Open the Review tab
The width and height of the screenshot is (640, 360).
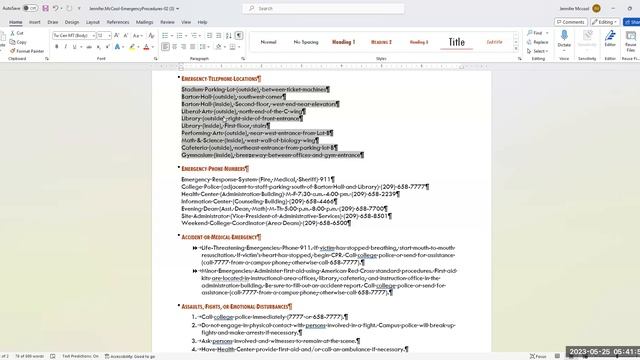pos(167,22)
